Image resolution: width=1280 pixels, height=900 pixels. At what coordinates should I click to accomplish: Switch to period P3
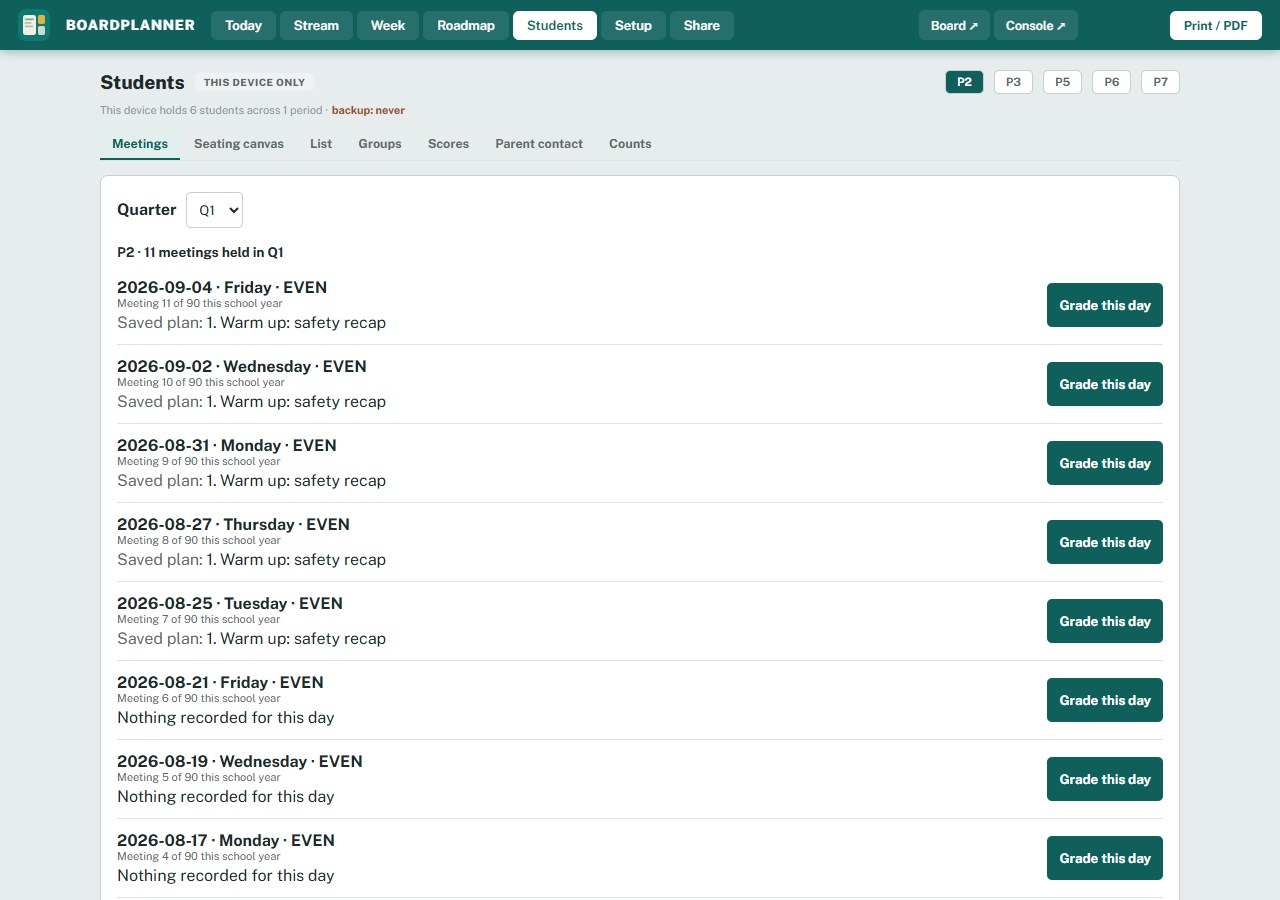click(1013, 82)
